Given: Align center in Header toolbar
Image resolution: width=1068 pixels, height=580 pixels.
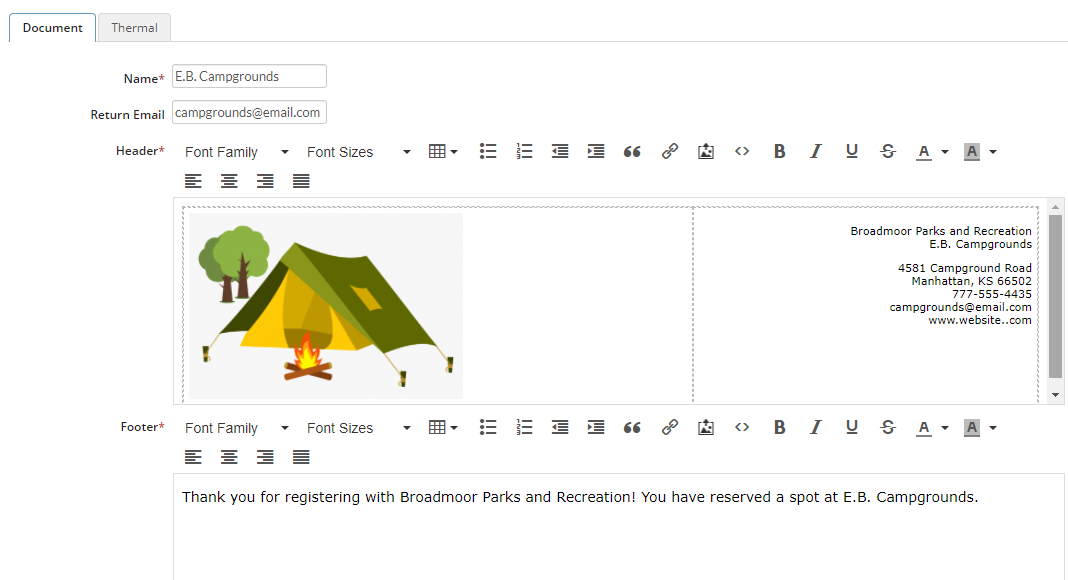Looking at the screenshot, I should click(229, 181).
